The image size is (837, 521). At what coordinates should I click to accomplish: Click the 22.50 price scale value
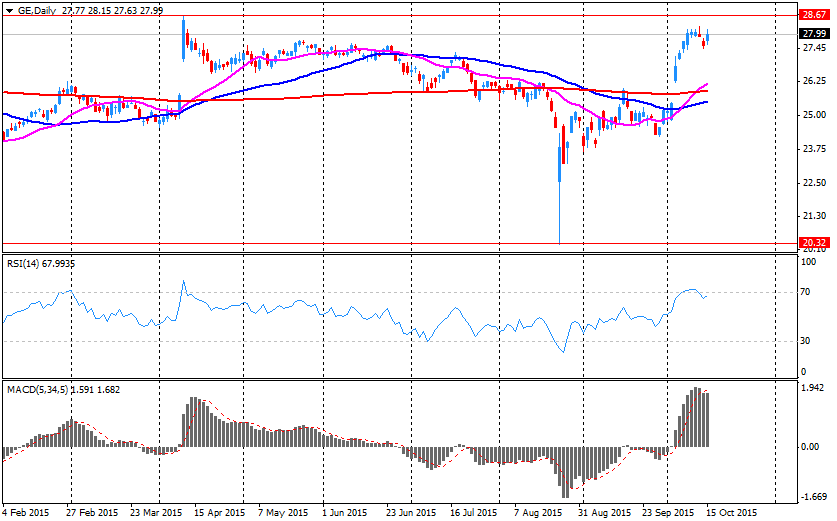814,183
